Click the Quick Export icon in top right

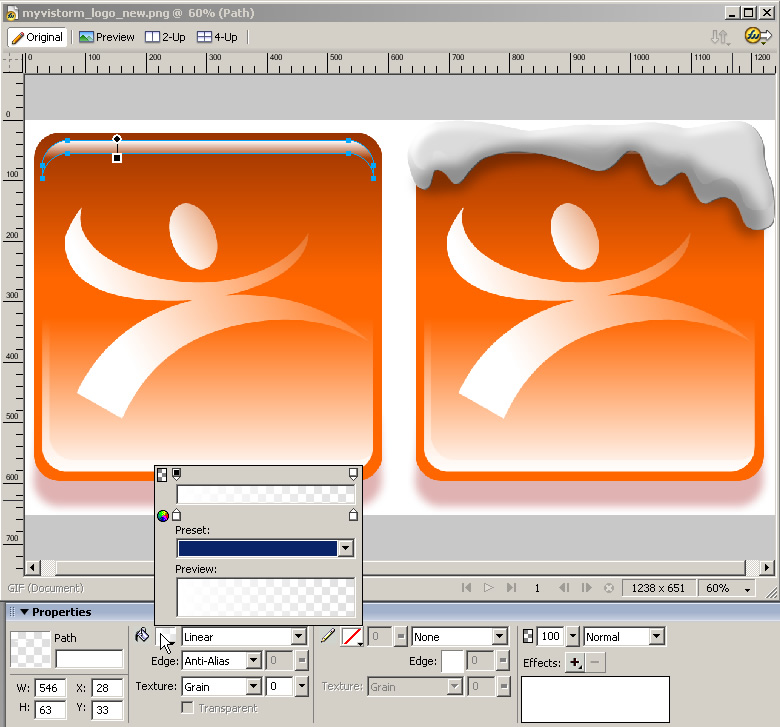[x=757, y=36]
